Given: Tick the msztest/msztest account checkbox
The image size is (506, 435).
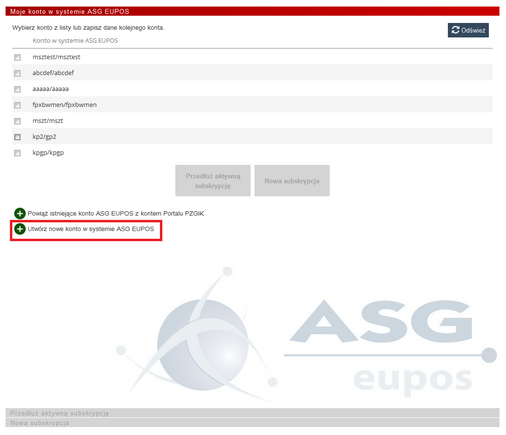Looking at the screenshot, I should (17, 57).
